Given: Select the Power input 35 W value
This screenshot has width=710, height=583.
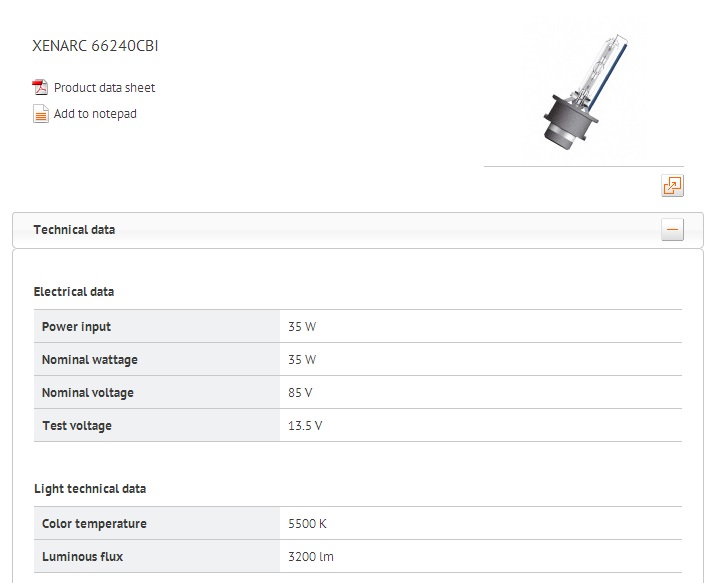Looking at the screenshot, I should 302,327.
